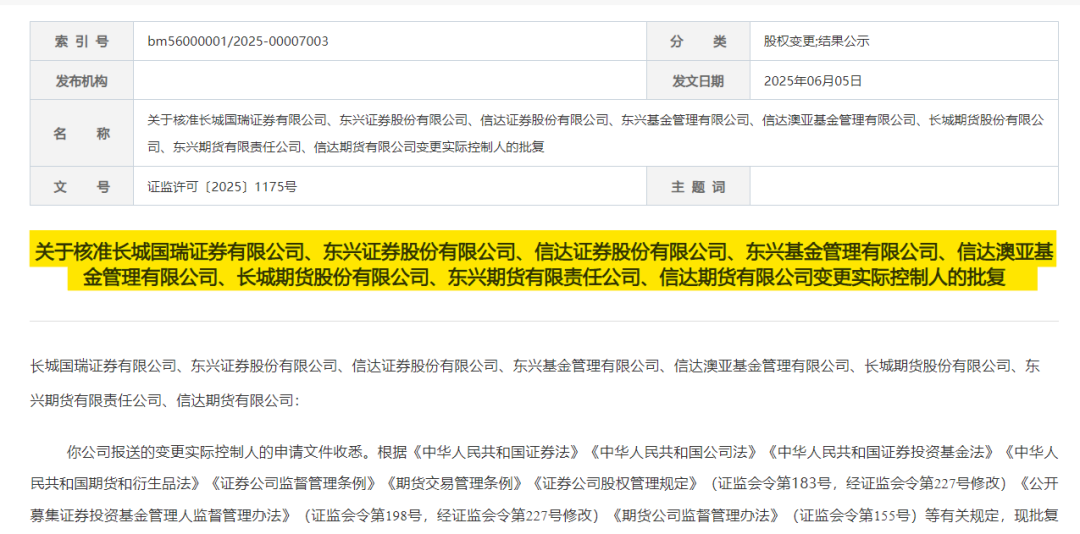Screen dimensions: 1080x534
Task: Click the index number bm56000001/2025-00007003
Action: coord(238,41)
